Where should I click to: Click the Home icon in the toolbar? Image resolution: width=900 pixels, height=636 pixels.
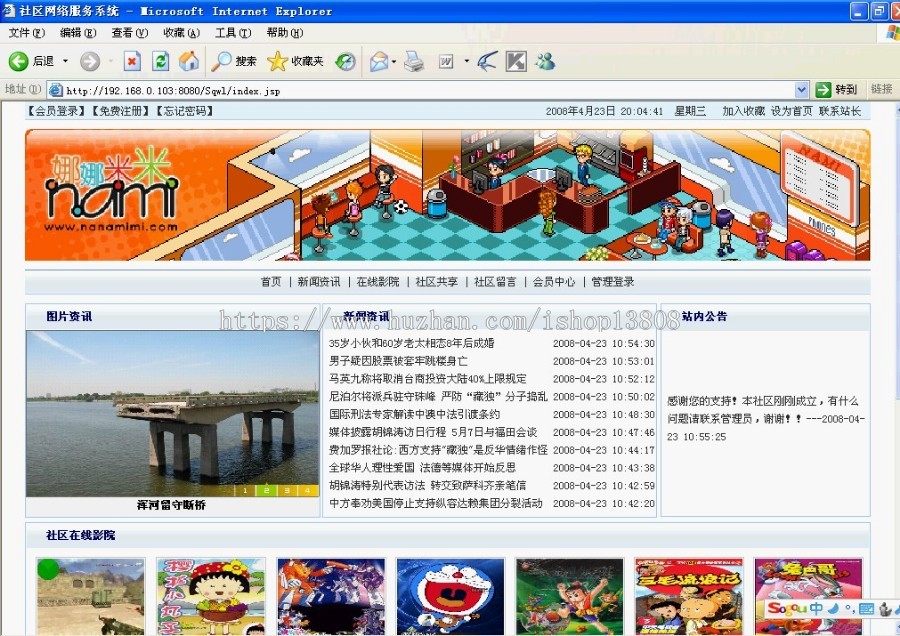[190, 61]
